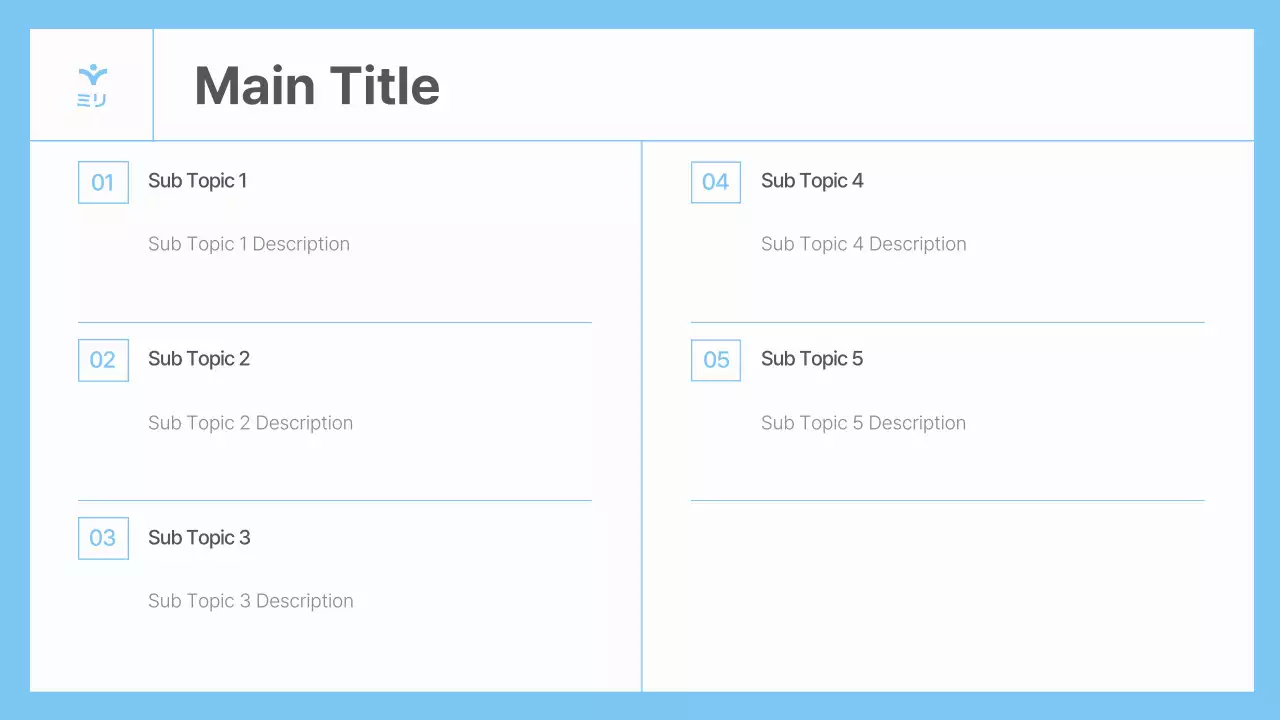The width and height of the screenshot is (1280, 720).
Task: Click the 01 number box
Action: coord(103,182)
